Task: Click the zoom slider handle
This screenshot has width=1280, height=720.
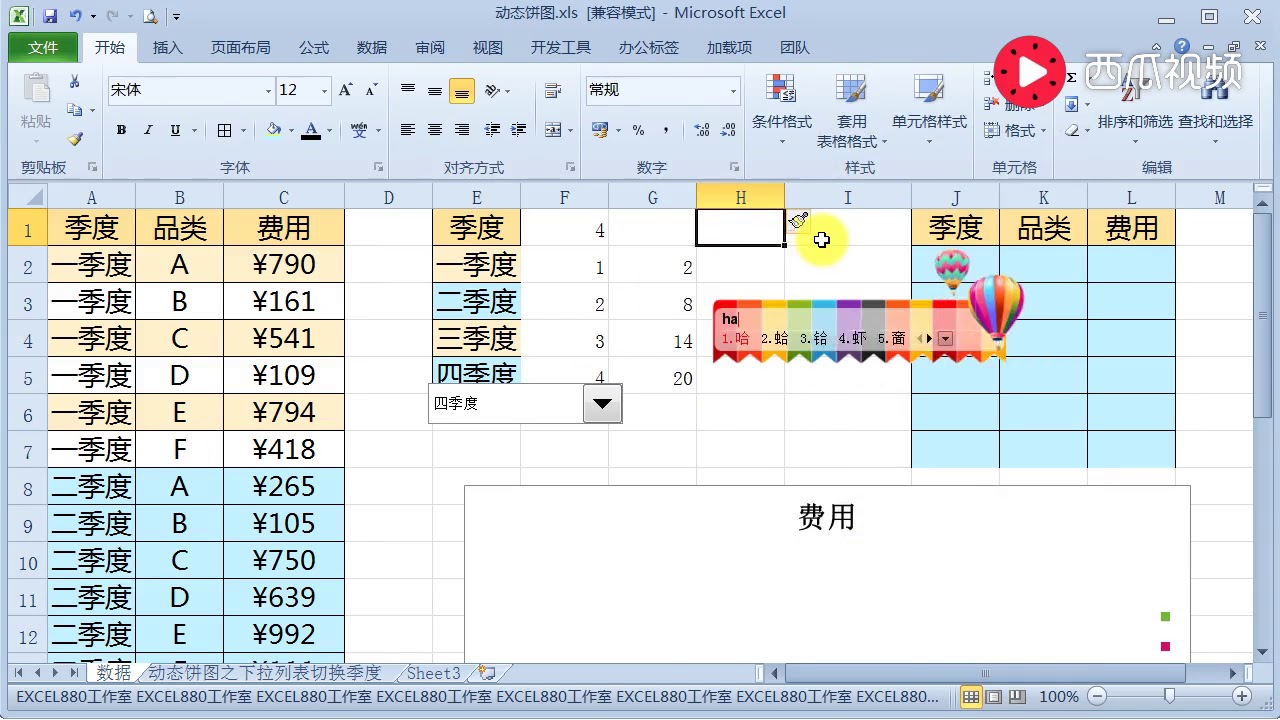Action: click(x=1170, y=696)
